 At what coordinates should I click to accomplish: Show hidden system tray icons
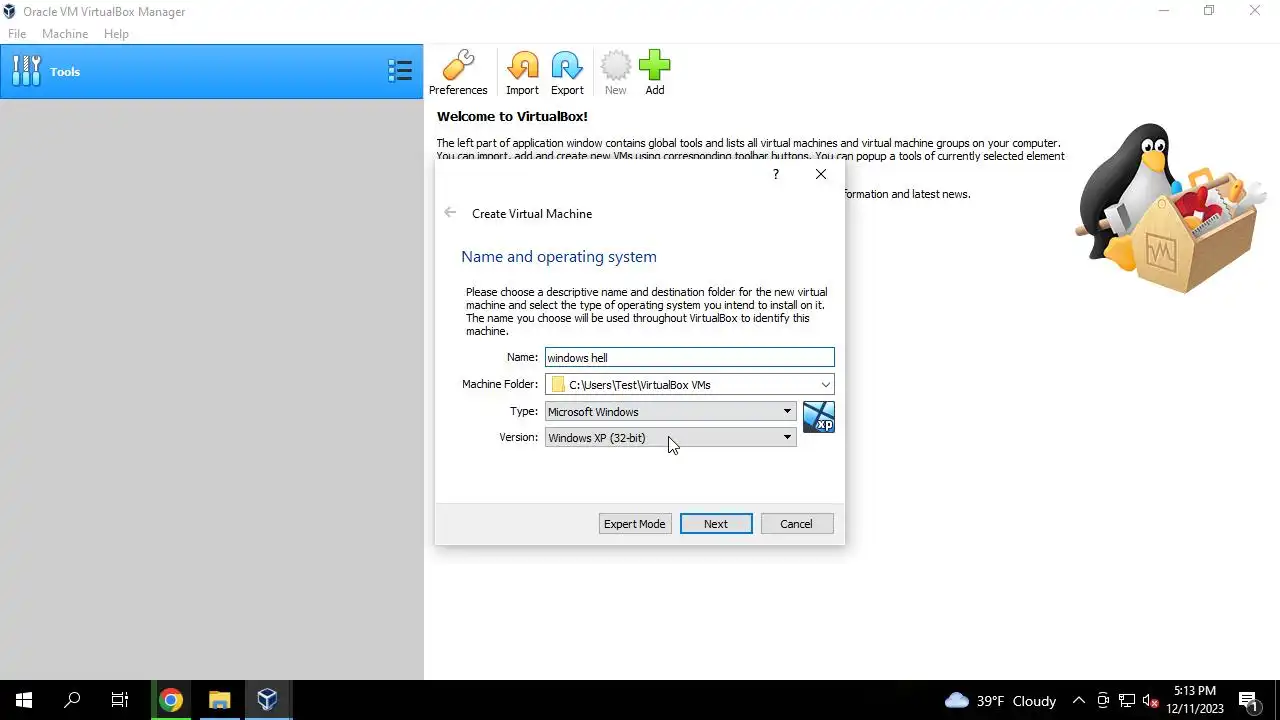click(x=1079, y=700)
